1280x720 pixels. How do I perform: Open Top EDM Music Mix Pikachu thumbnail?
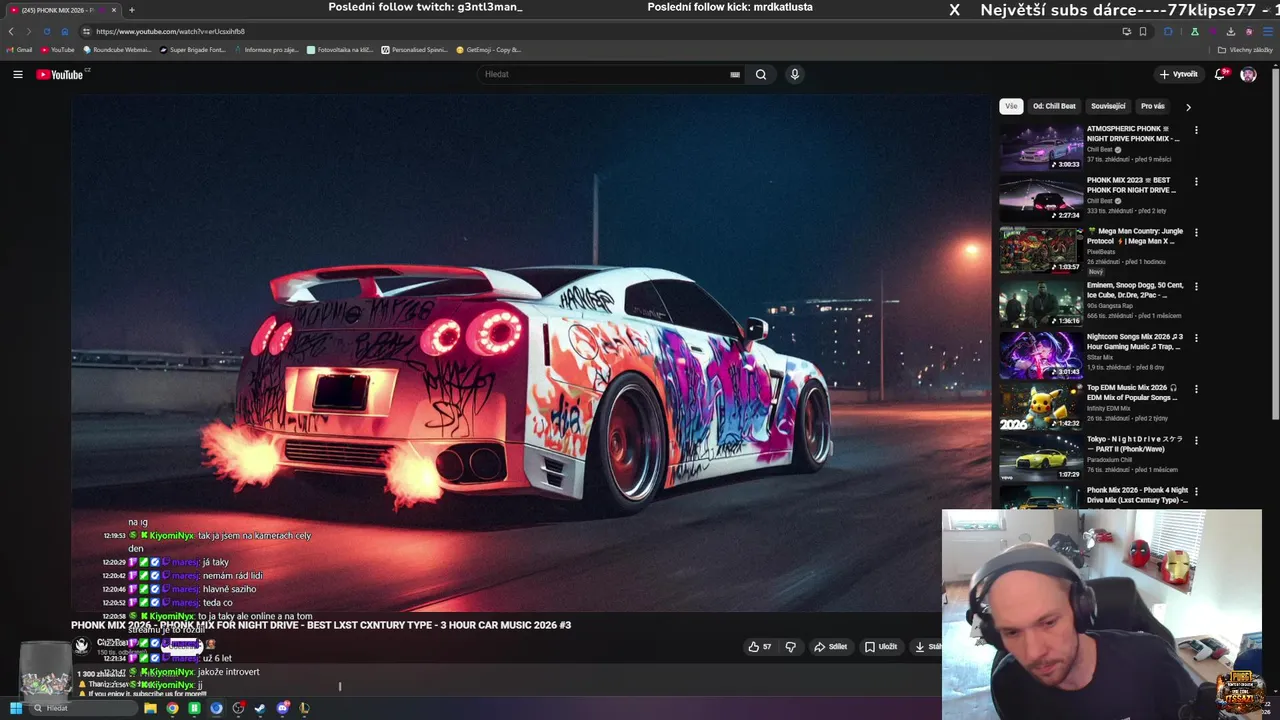tap(1041, 406)
